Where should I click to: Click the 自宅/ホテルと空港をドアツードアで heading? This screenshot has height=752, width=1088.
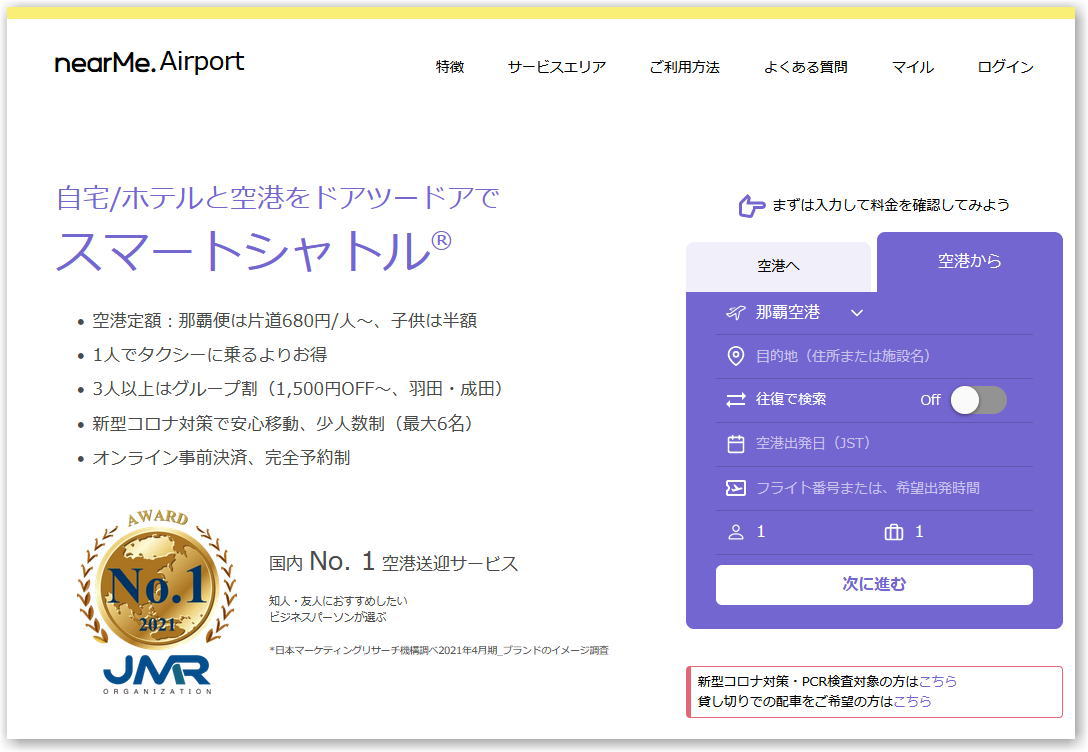click(x=278, y=198)
